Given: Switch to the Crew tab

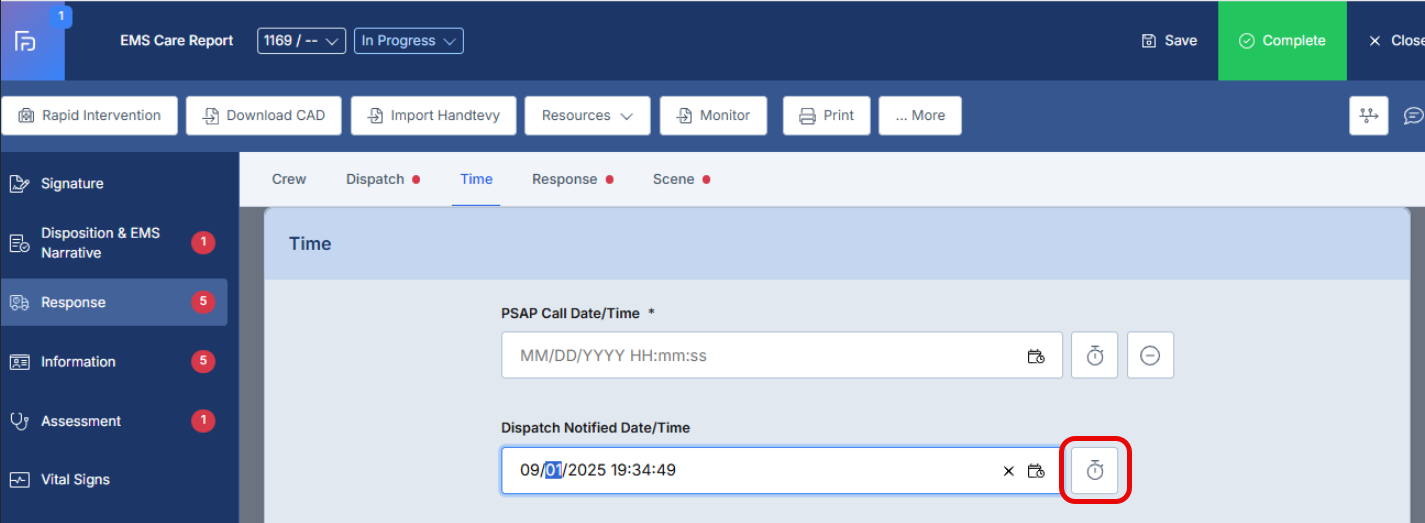Looking at the screenshot, I should (x=289, y=179).
